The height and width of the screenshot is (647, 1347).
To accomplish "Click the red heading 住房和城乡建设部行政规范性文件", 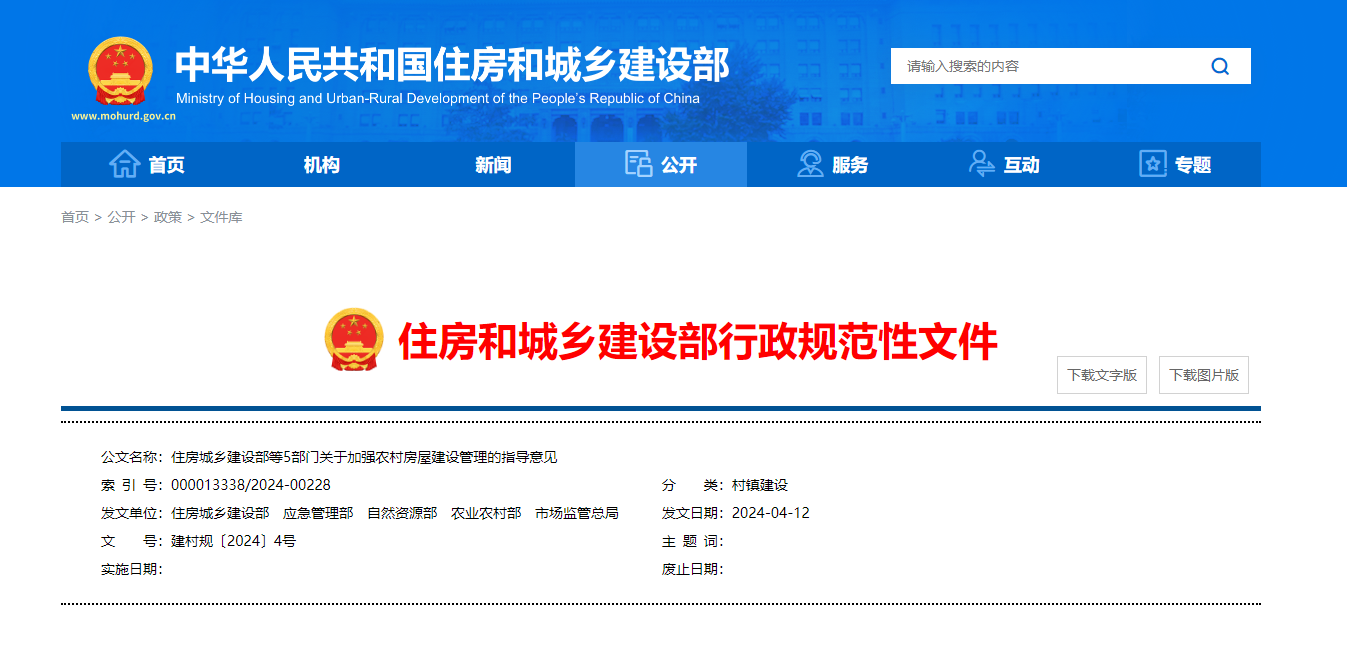I will click(x=697, y=342).
